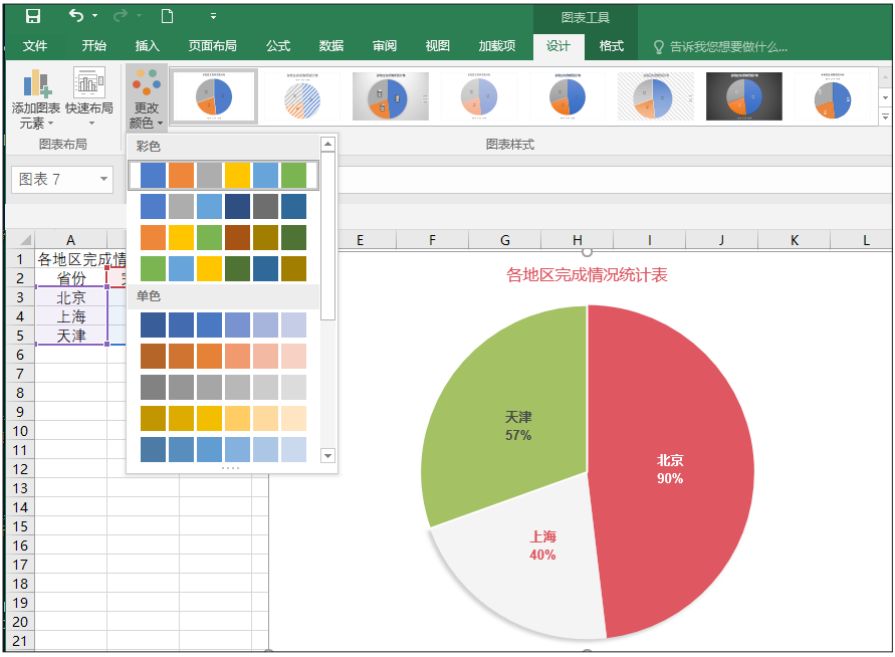Click the Undo arrow icon
895x657 pixels.
[76, 15]
